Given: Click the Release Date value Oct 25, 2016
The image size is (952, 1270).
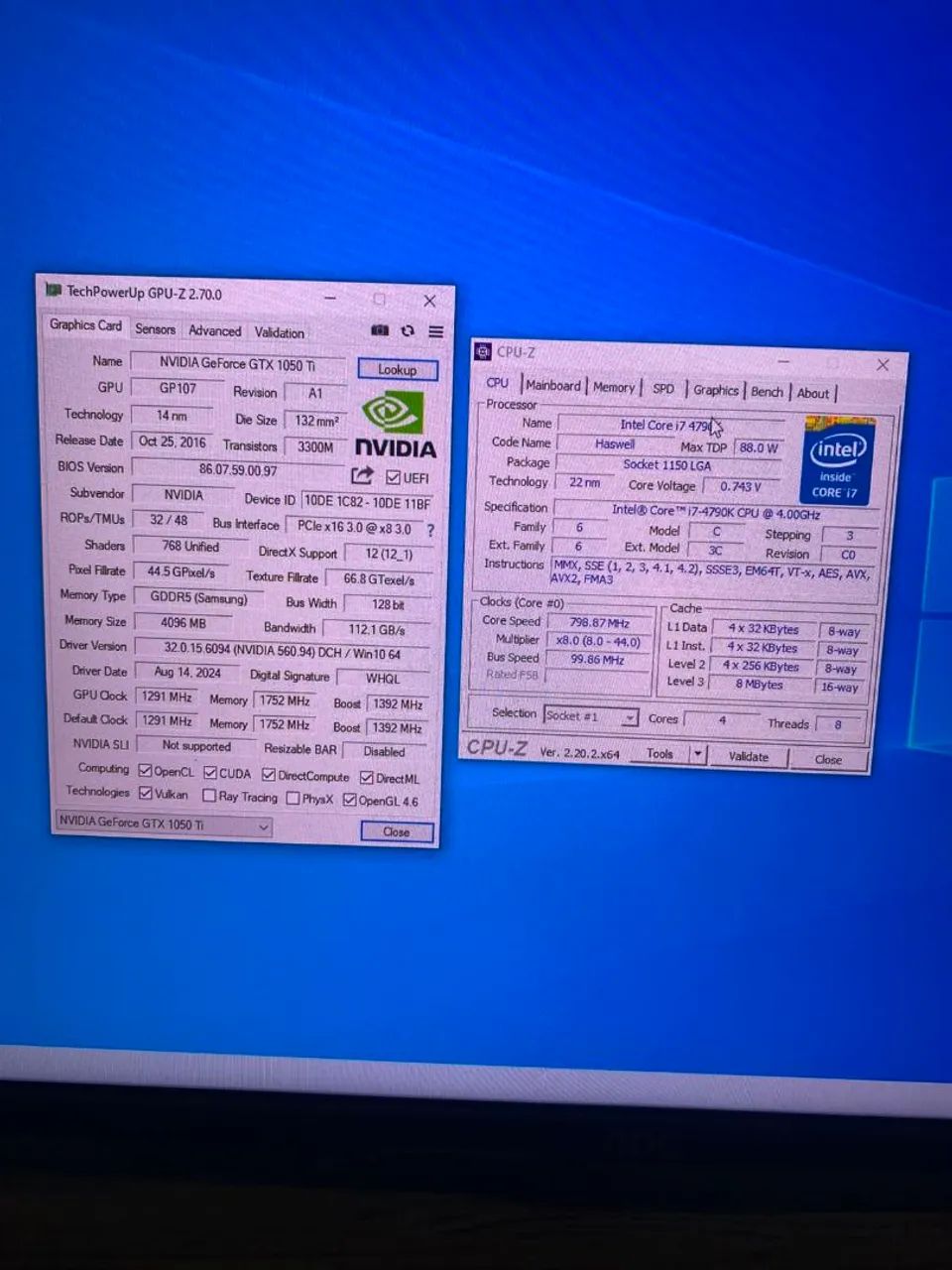Looking at the screenshot, I should pos(173,442).
